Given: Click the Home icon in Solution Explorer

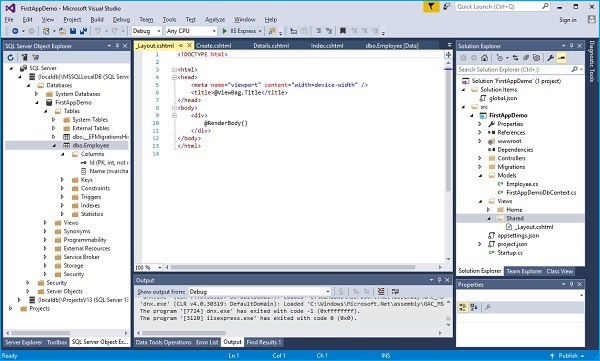Looking at the screenshot, I should click(484, 58).
